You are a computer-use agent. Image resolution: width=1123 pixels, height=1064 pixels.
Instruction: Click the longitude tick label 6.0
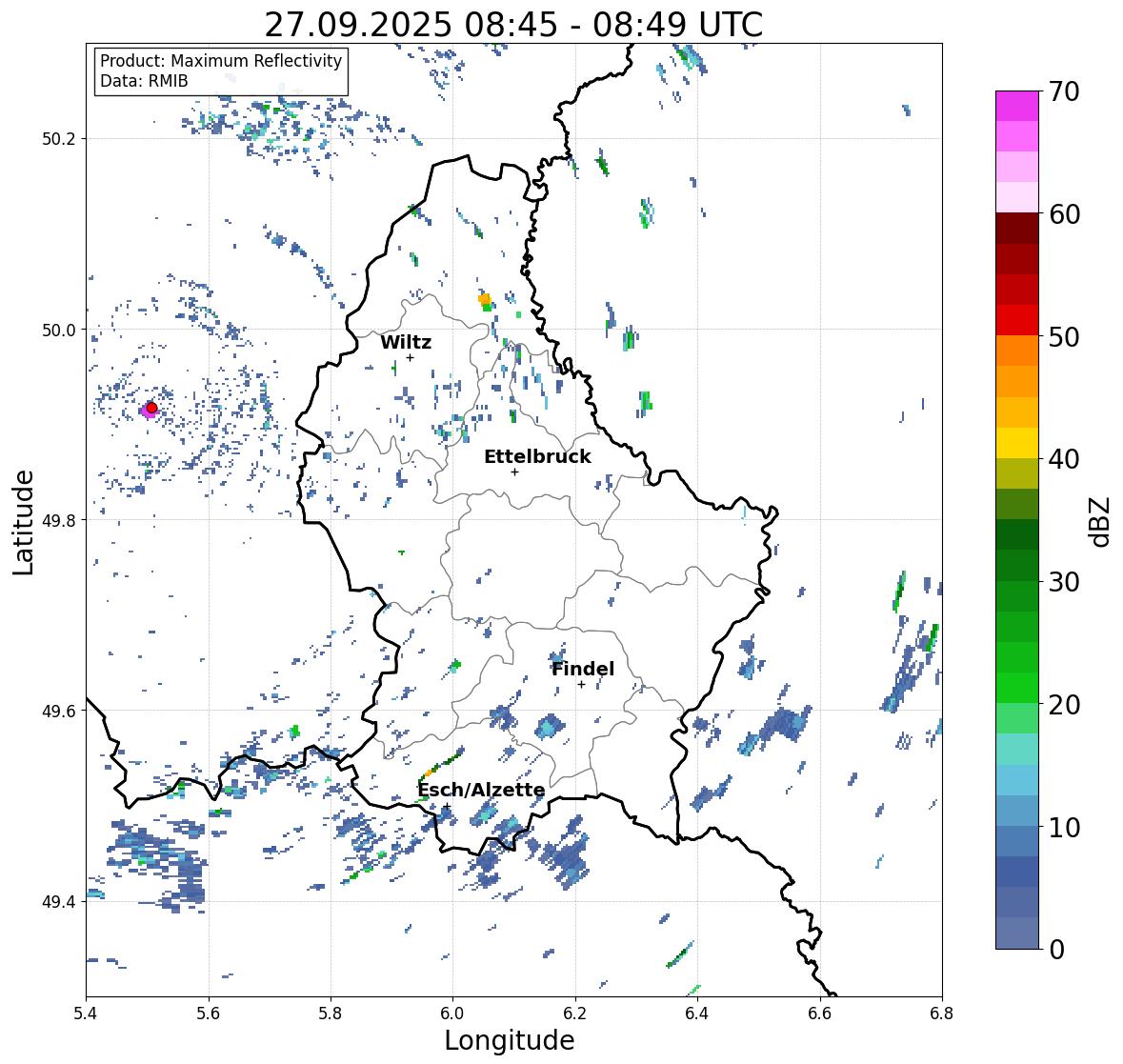click(x=452, y=1013)
